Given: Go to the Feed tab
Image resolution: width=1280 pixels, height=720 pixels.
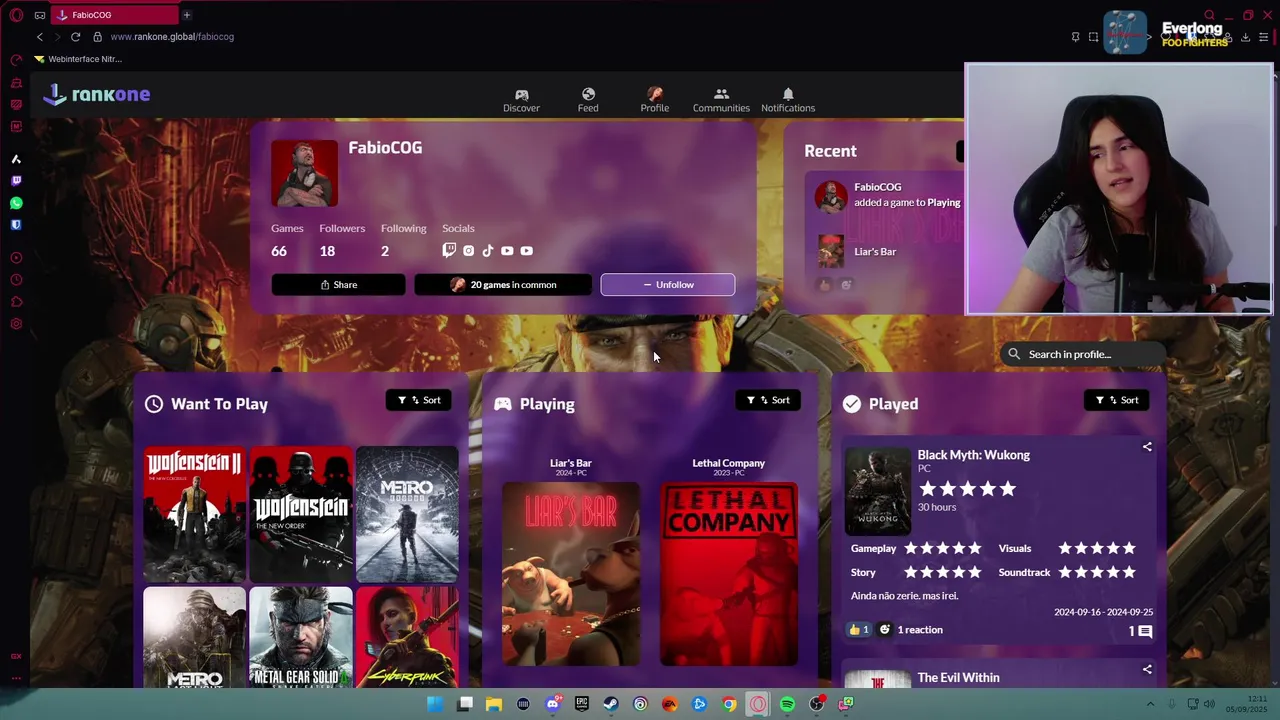Looking at the screenshot, I should 588,100.
